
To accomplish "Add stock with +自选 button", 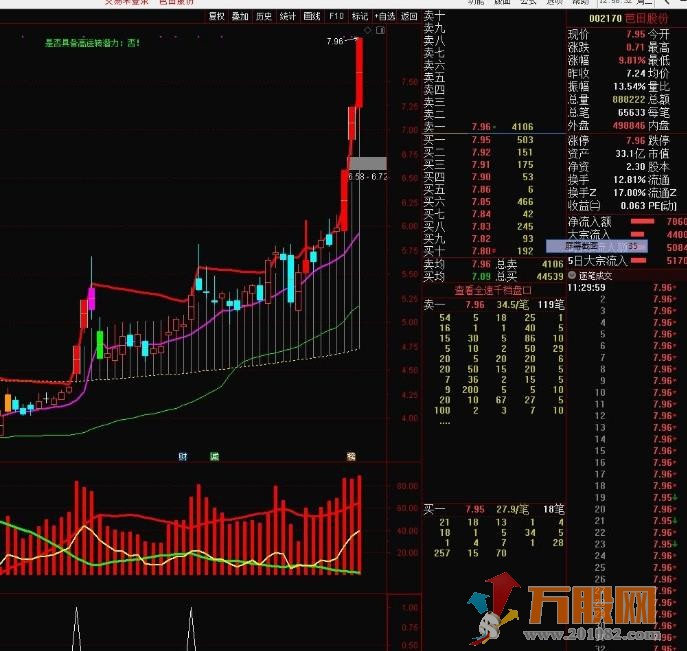I will (x=384, y=17).
